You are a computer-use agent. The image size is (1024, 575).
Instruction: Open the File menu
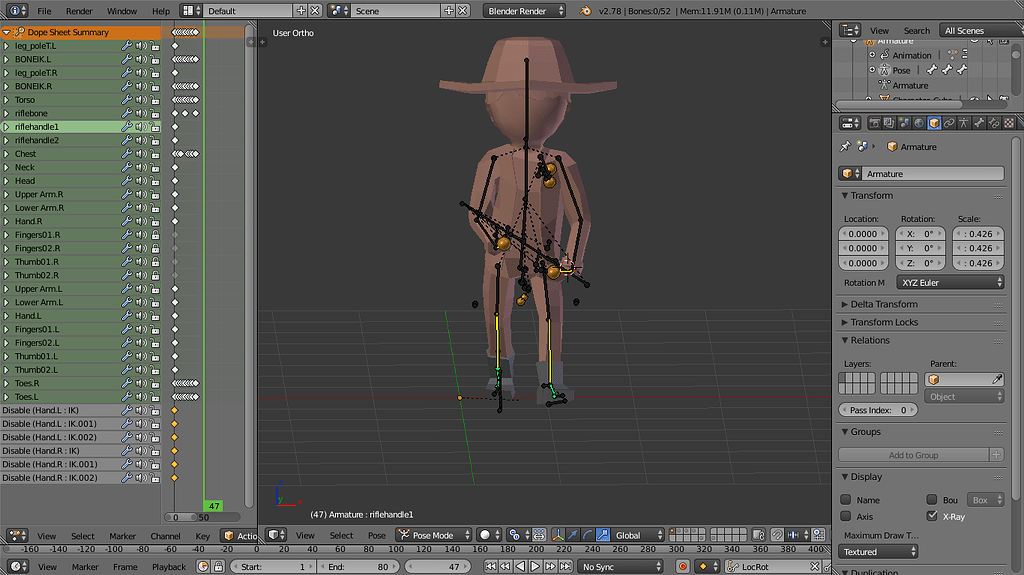44,10
